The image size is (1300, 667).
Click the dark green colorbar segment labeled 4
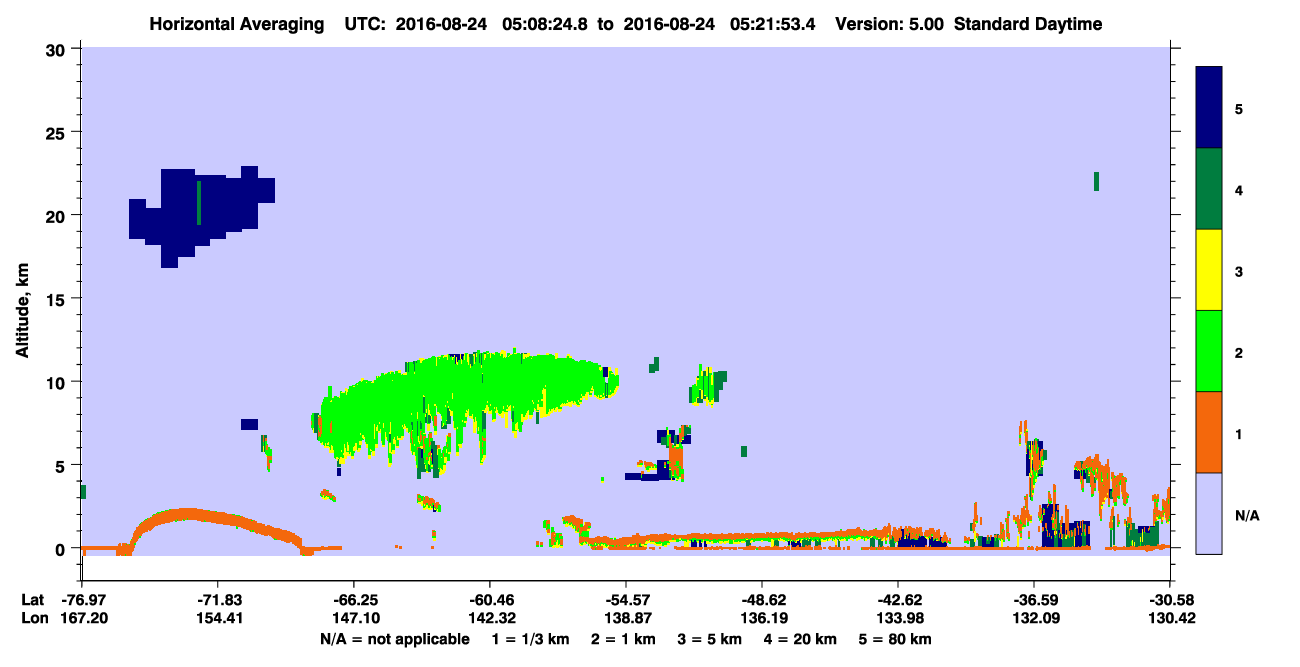pyautogui.click(x=1209, y=189)
